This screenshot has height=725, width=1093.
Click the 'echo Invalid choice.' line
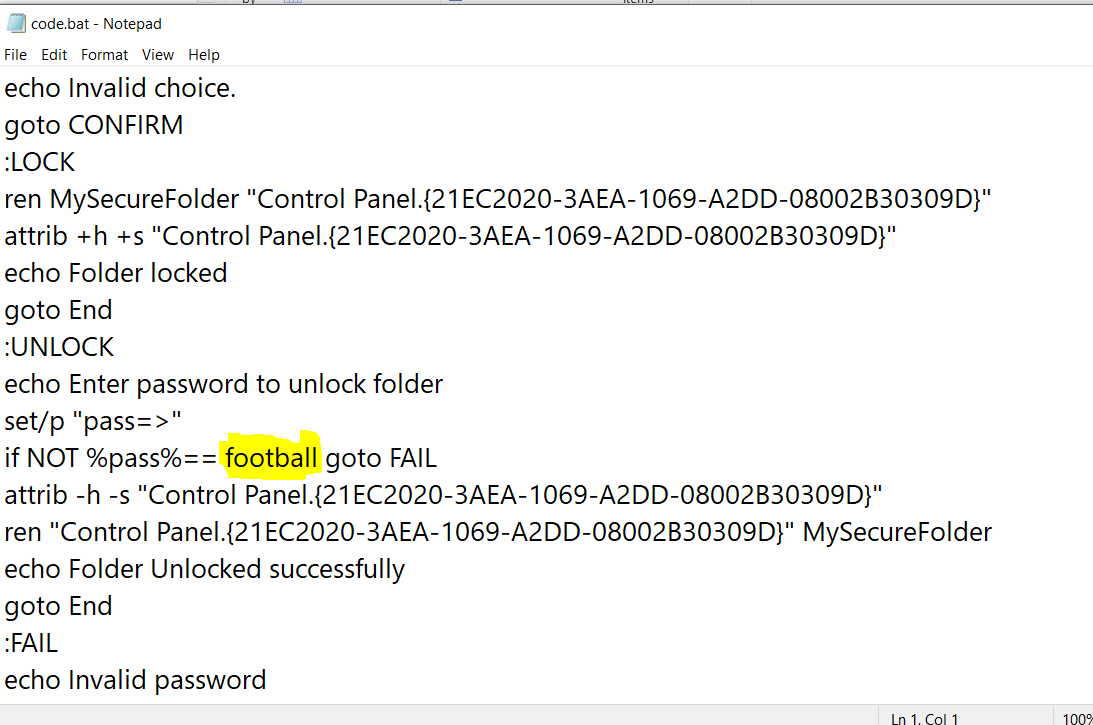[x=120, y=89]
